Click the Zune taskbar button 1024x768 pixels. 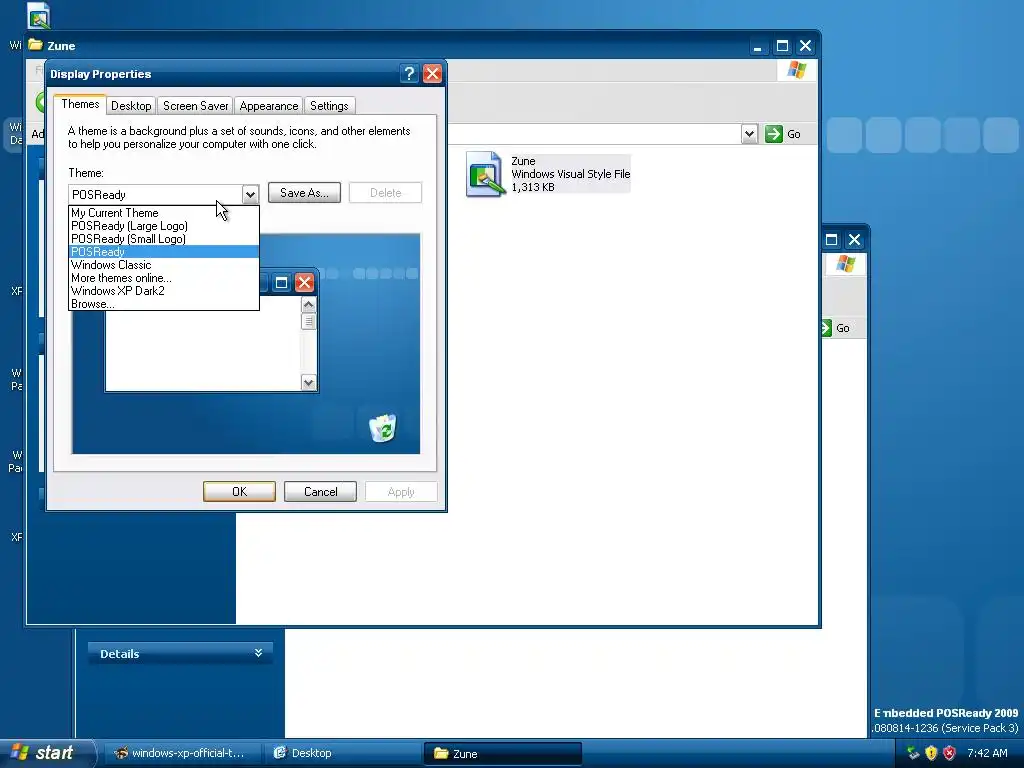(503, 753)
